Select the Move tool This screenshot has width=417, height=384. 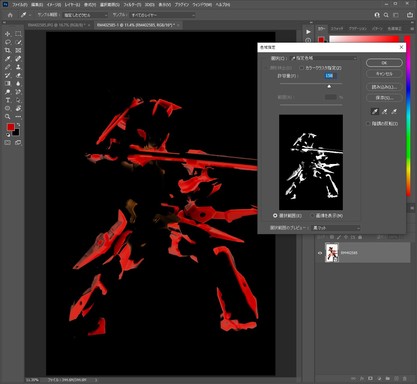pos(7,34)
